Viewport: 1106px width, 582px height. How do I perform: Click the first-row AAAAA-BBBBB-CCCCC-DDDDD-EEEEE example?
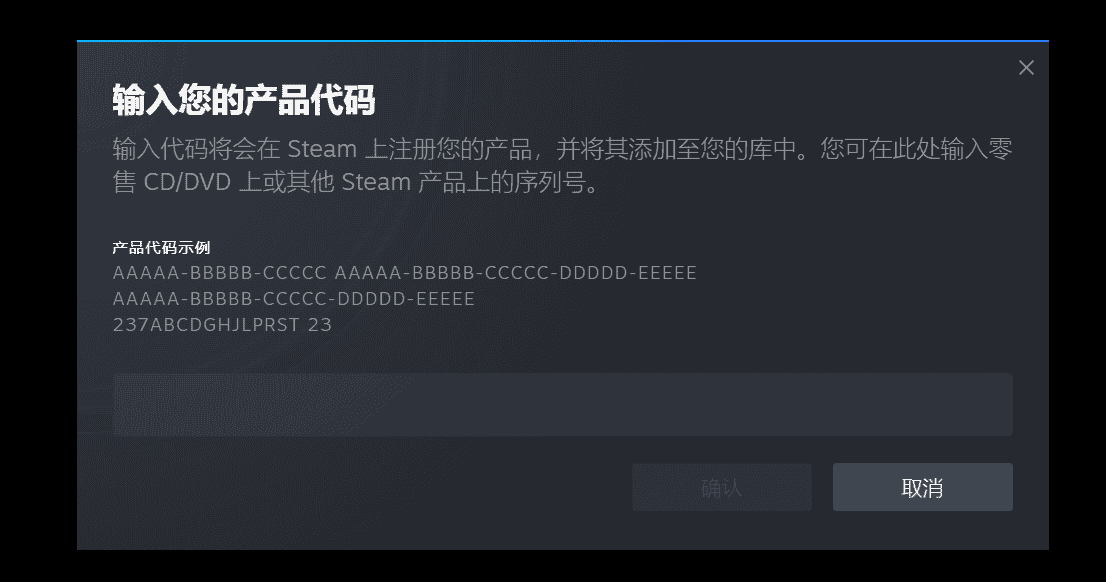coord(516,273)
